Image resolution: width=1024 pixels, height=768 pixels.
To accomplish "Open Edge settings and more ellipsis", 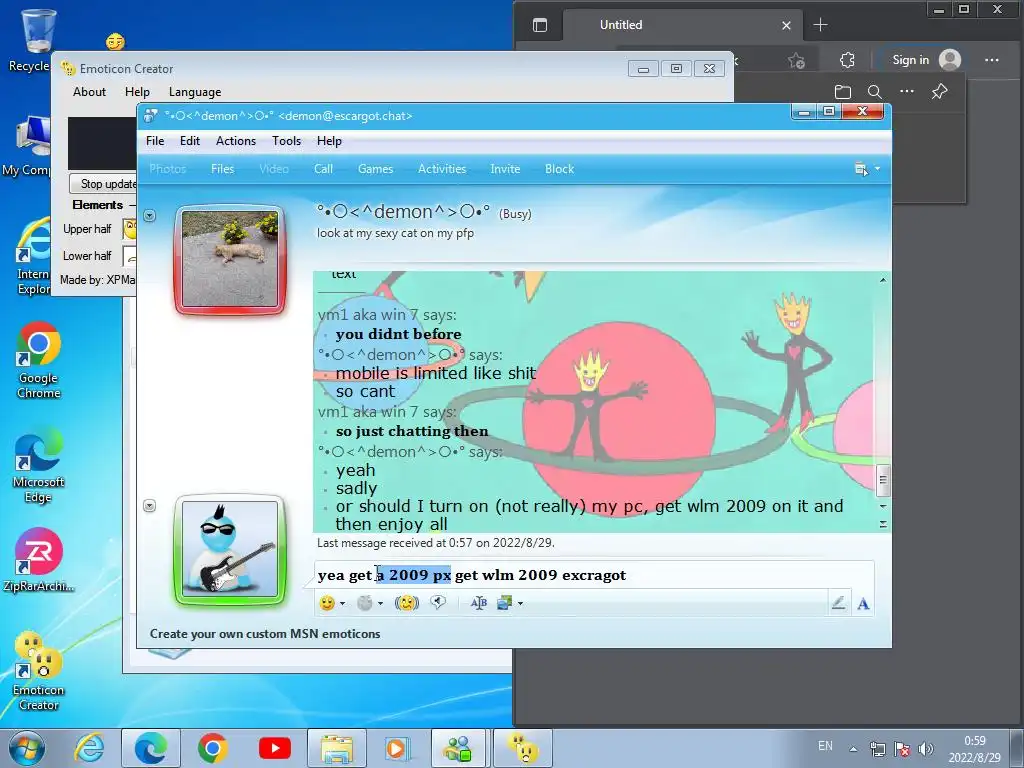I will click(x=992, y=60).
